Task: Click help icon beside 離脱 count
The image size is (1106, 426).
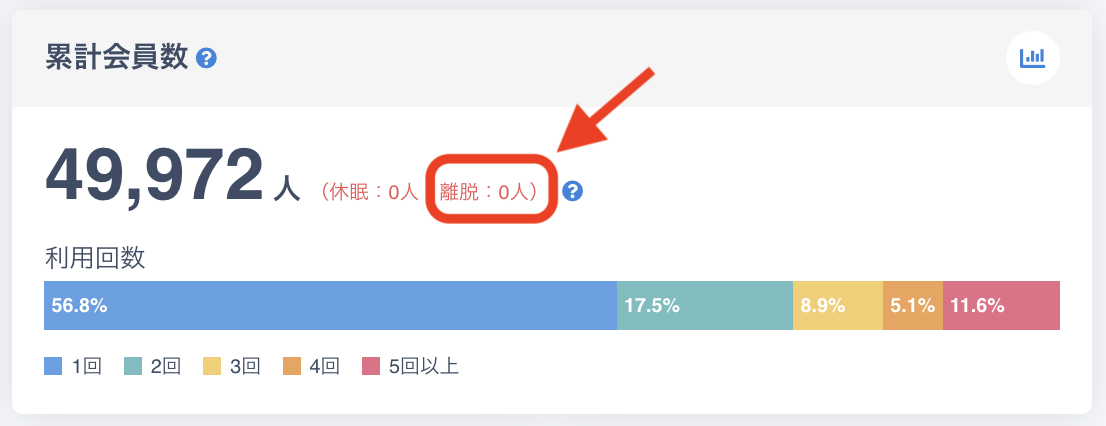Action: pos(573,190)
